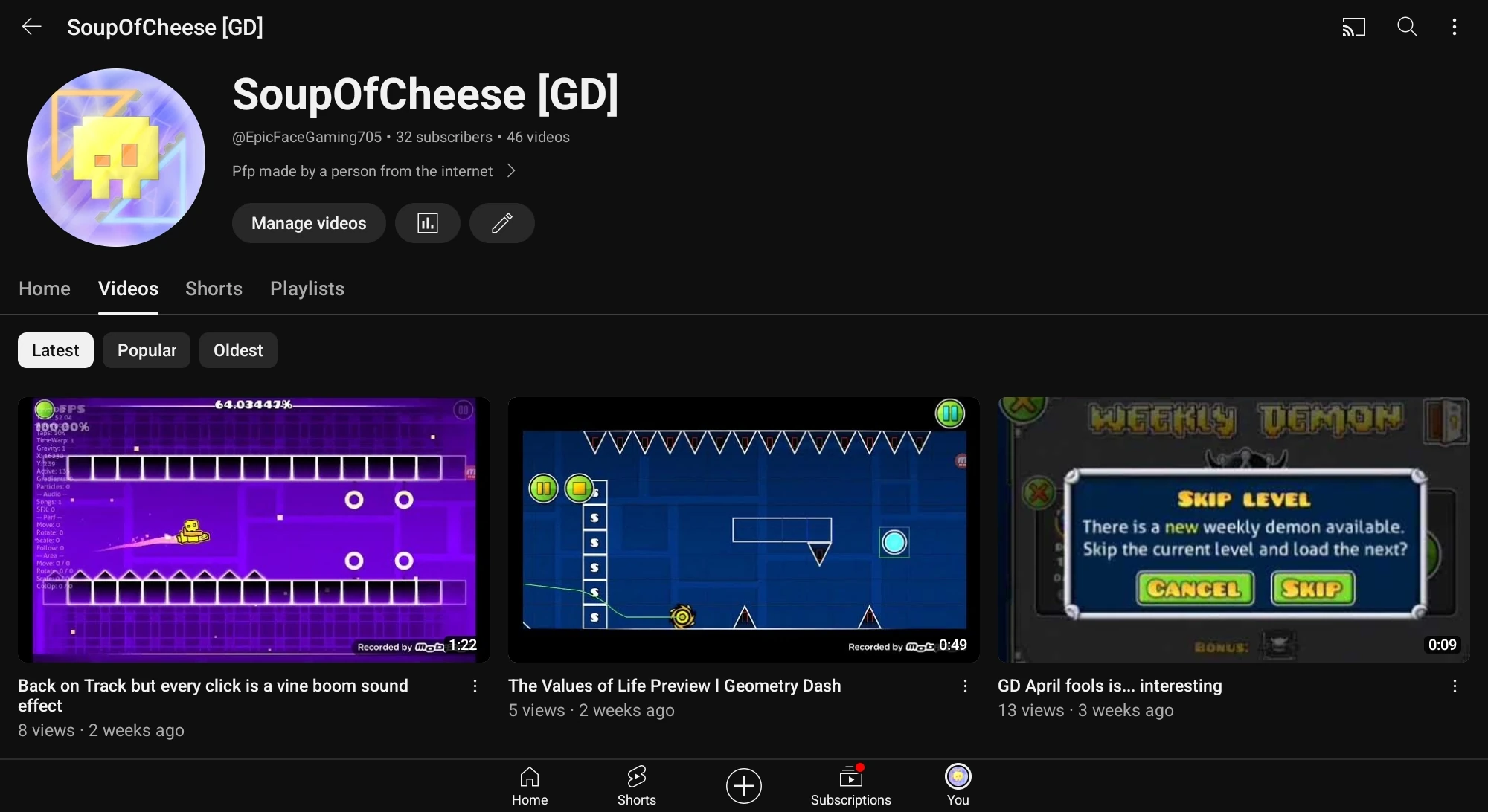1488x812 pixels.
Task: Expand channel description chevron arrow
Action: pyautogui.click(x=511, y=171)
